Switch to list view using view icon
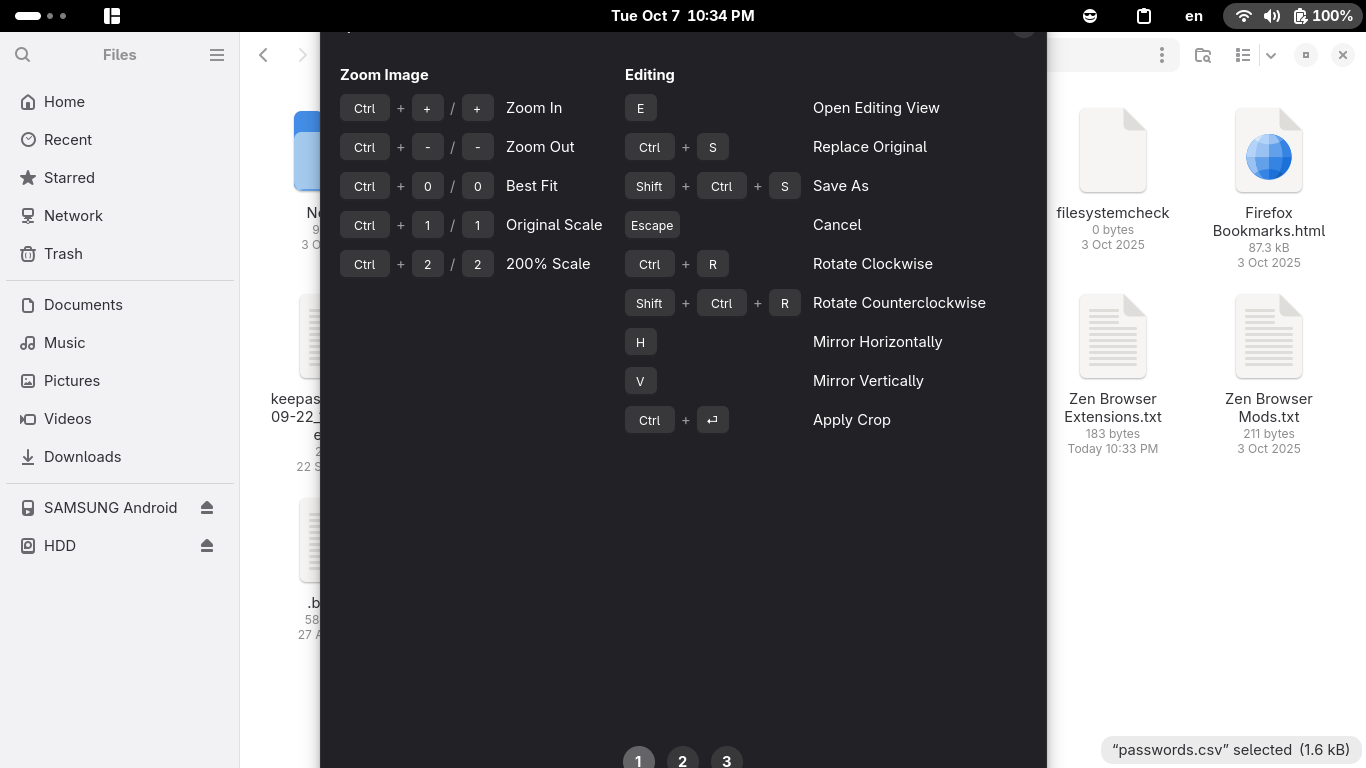 click(1243, 55)
